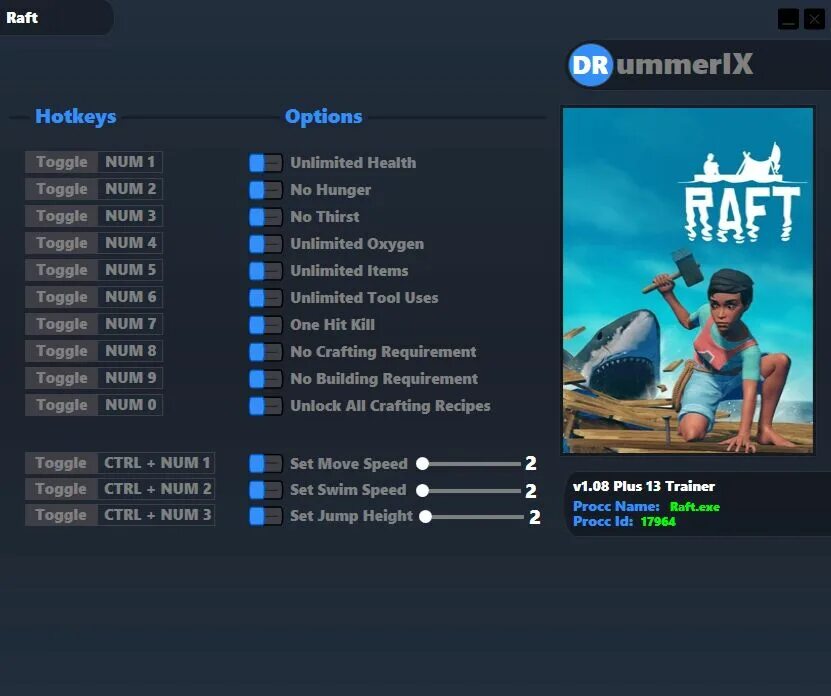The width and height of the screenshot is (831, 696).
Task: Click the v1.08 Plus 13 Trainer text
Action: 643,486
